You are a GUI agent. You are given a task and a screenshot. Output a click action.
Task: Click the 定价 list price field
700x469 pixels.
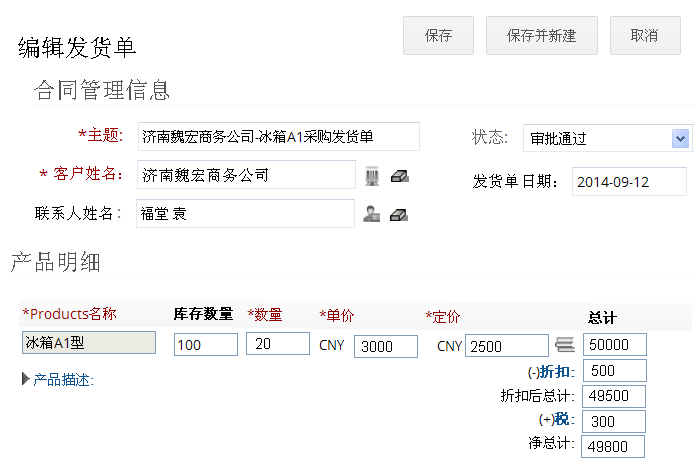point(506,346)
